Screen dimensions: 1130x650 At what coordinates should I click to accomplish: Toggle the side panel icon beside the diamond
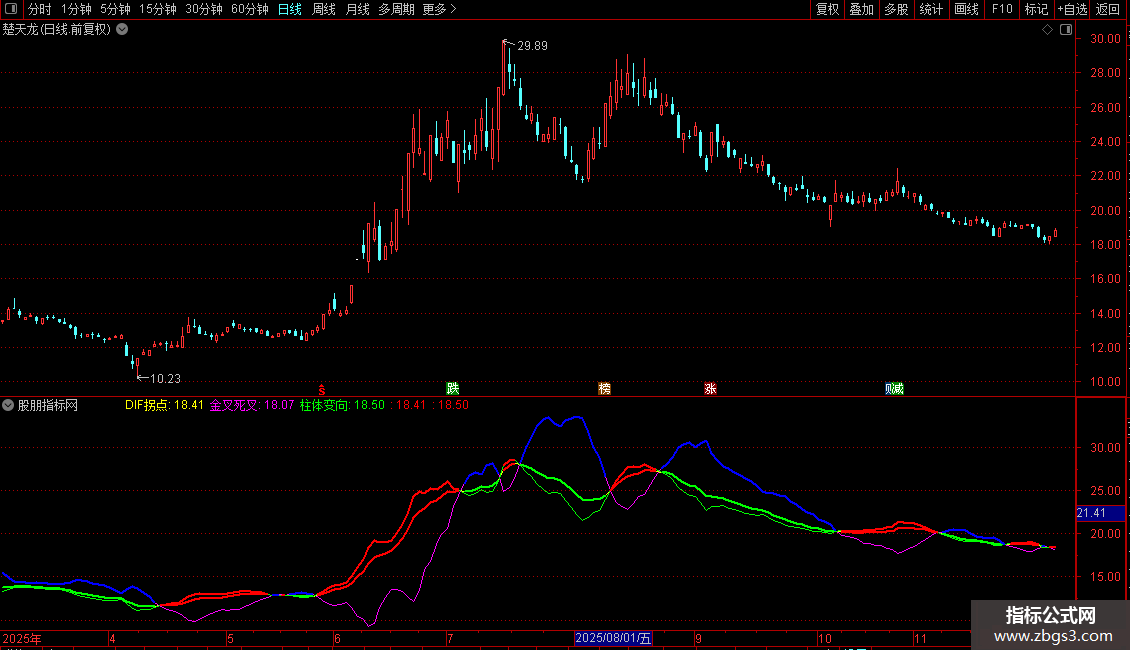(x=1064, y=30)
